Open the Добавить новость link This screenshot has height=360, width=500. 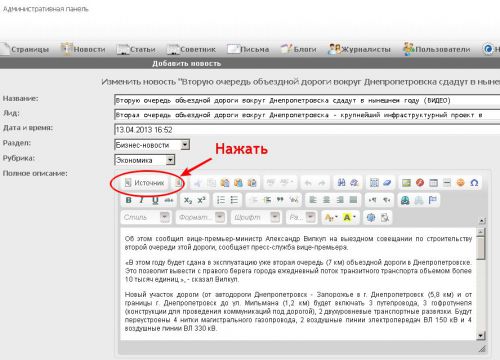187,63
